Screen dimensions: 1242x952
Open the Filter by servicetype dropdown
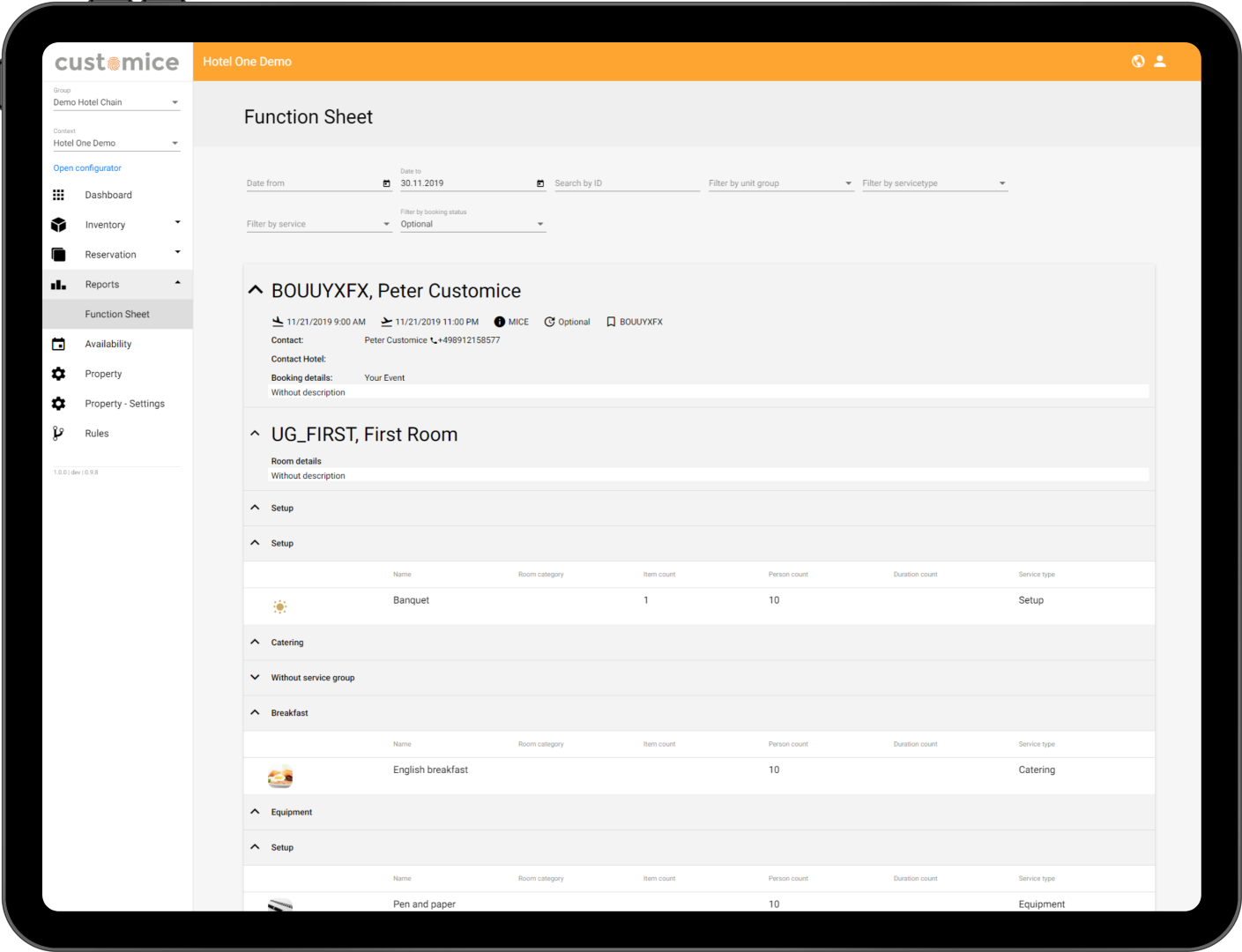point(933,183)
